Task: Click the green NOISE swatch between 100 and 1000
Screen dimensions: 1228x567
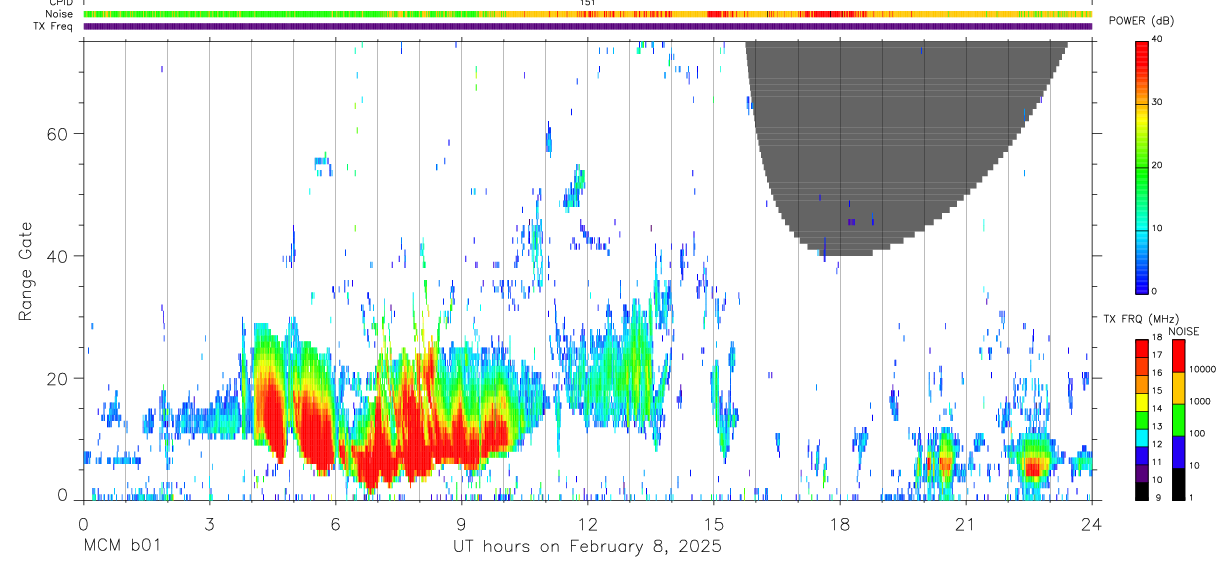Action: pos(1177,420)
